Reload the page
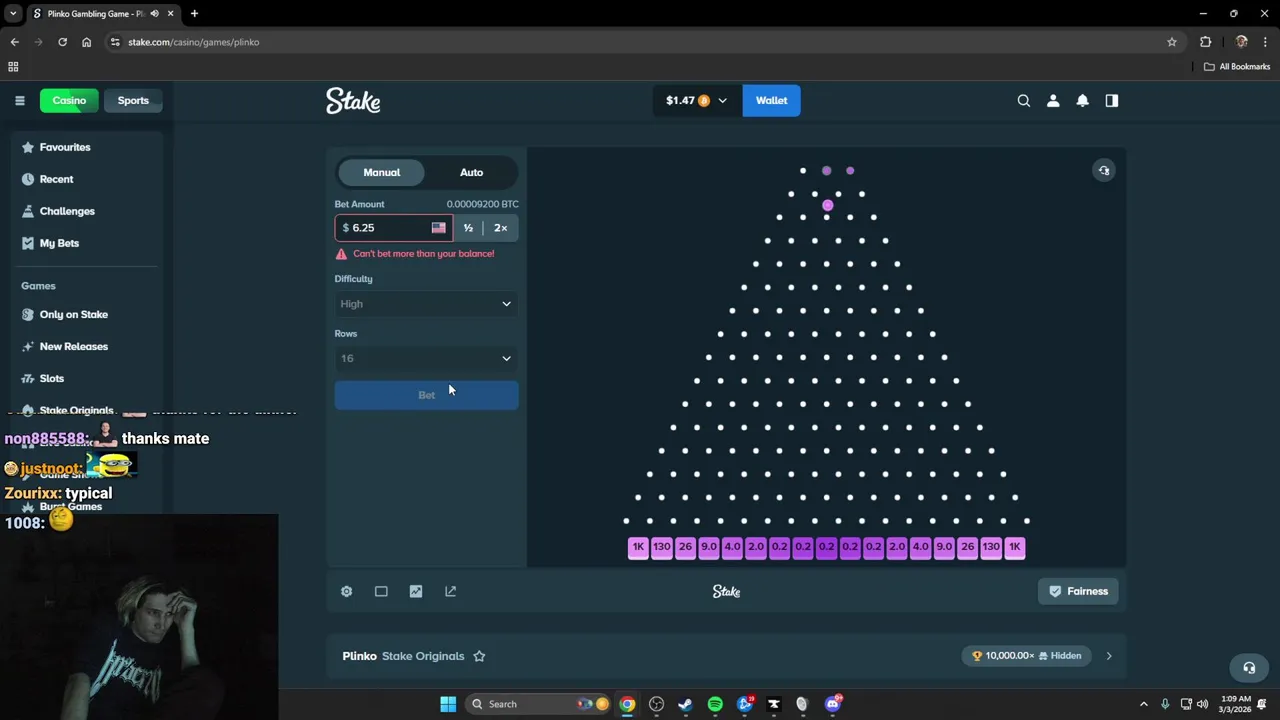1280x720 pixels. (x=62, y=42)
